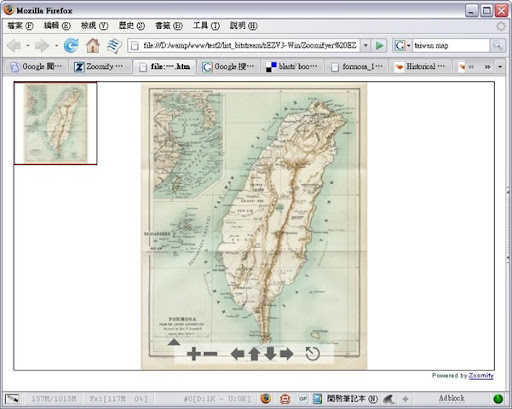Show all tabs list dropdown
The width and height of the screenshot is (512, 409).
point(500,67)
